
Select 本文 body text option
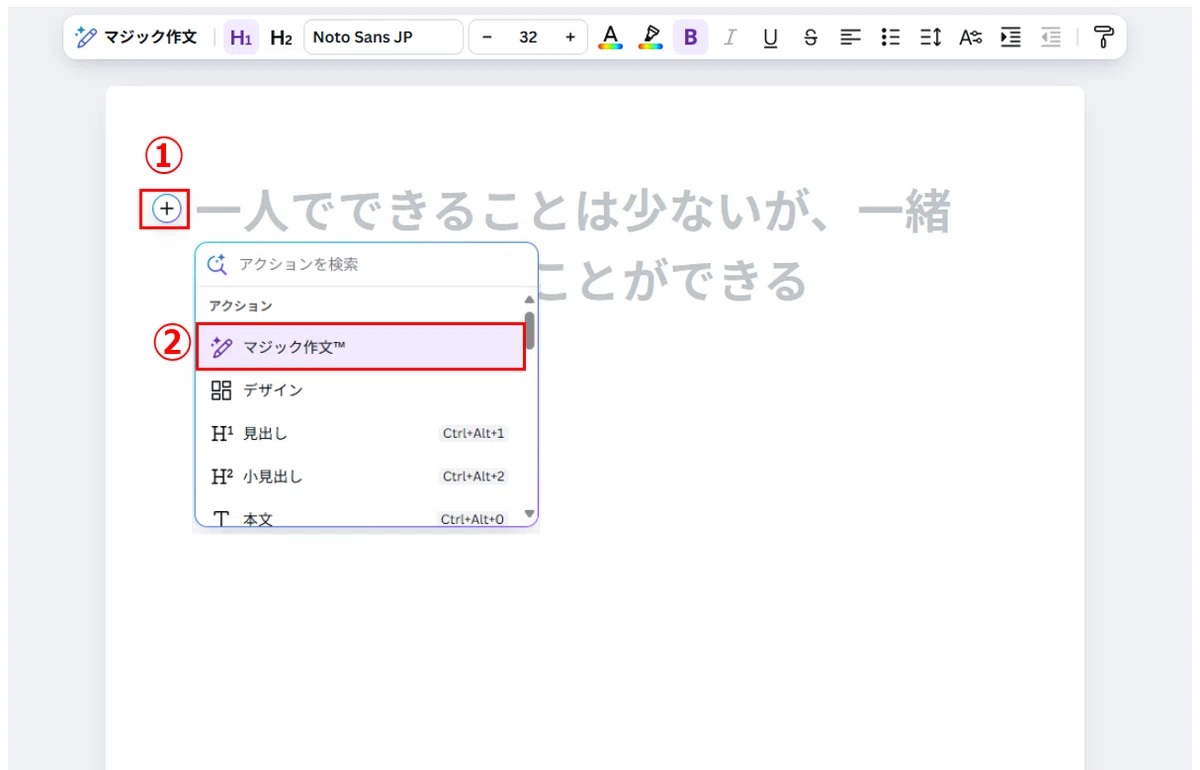(360, 518)
